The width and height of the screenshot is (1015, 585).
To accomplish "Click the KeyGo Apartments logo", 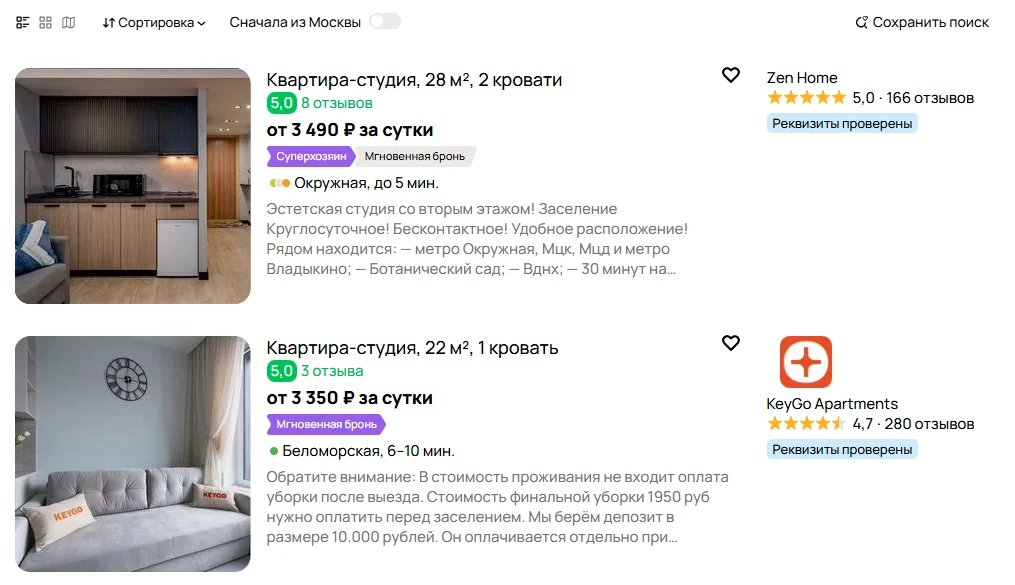I will pyautogui.click(x=806, y=364).
